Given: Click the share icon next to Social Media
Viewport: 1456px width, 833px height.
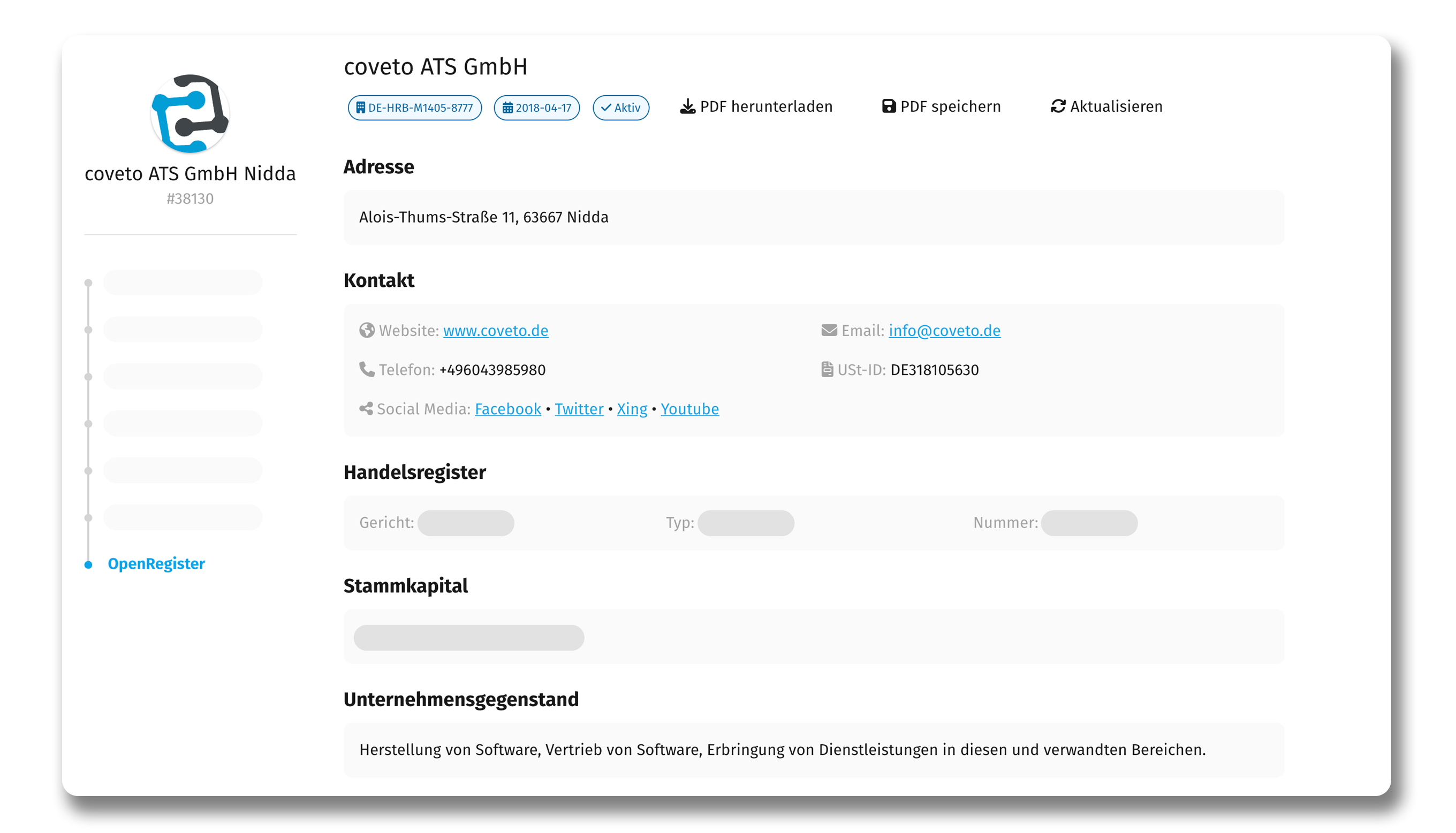Looking at the screenshot, I should click(366, 409).
